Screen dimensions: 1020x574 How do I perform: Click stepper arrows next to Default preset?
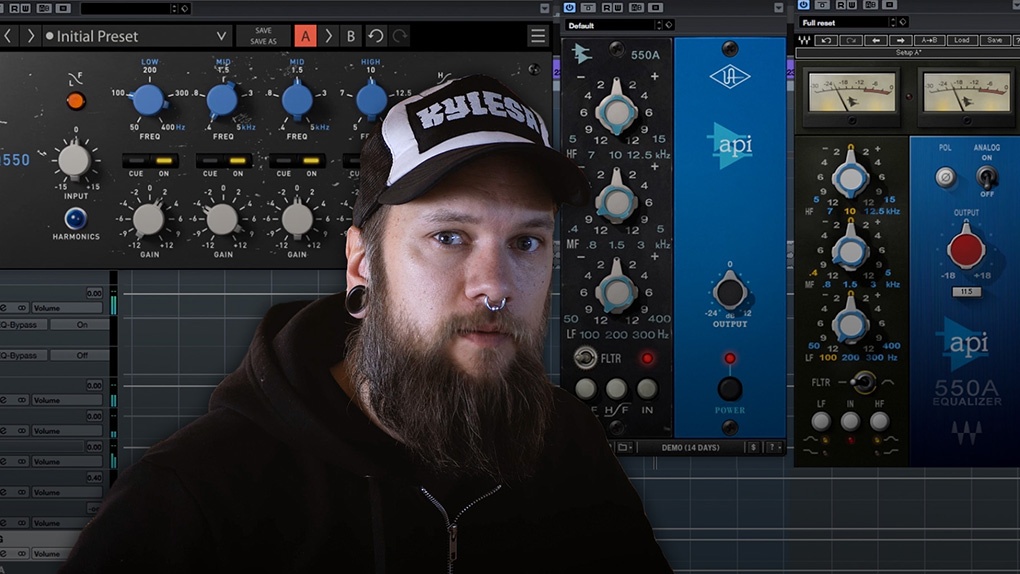point(658,25)
